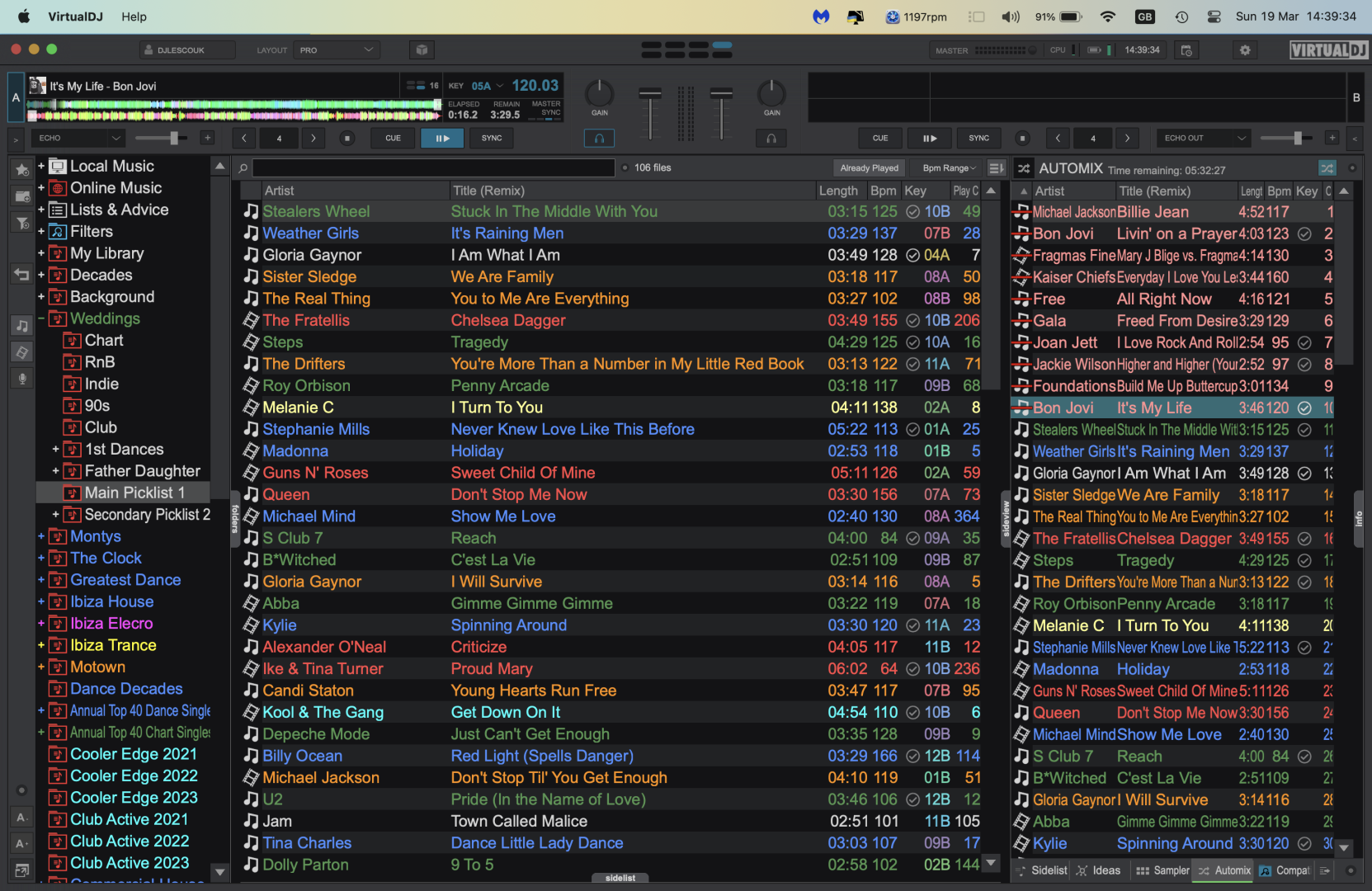Viewport: 1372px width, 891px height.
Task: Click deck B loop halve left arrow
Action: [x=1058, y=138]
